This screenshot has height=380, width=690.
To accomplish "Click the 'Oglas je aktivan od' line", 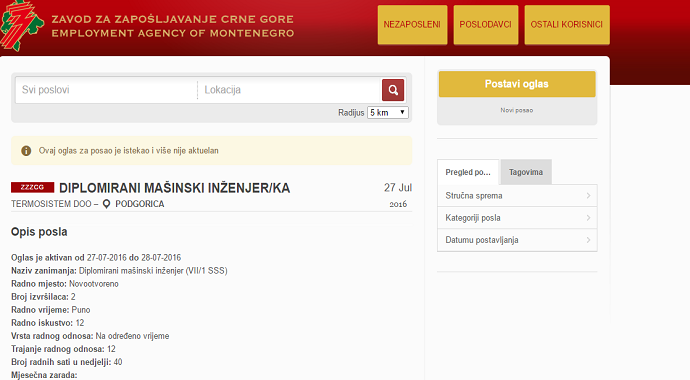I will point(96,258).
